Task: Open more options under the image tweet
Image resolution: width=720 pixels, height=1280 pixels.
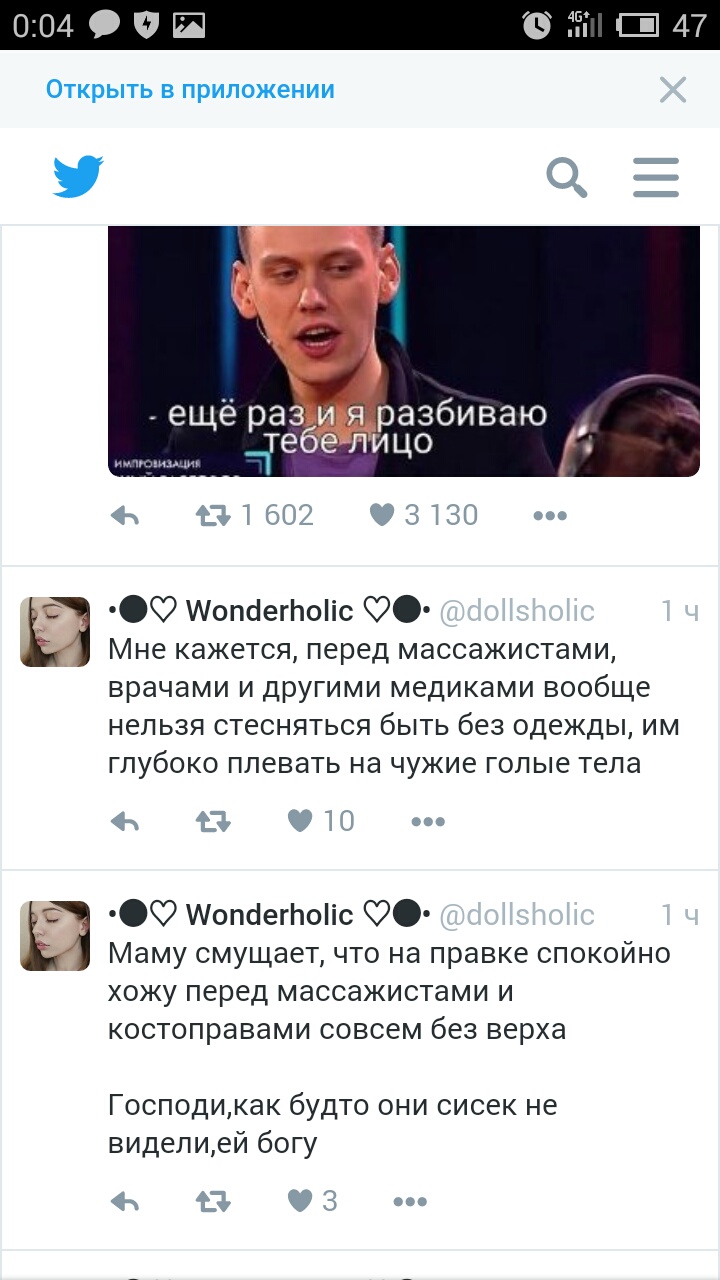Action: pos(550,516)
